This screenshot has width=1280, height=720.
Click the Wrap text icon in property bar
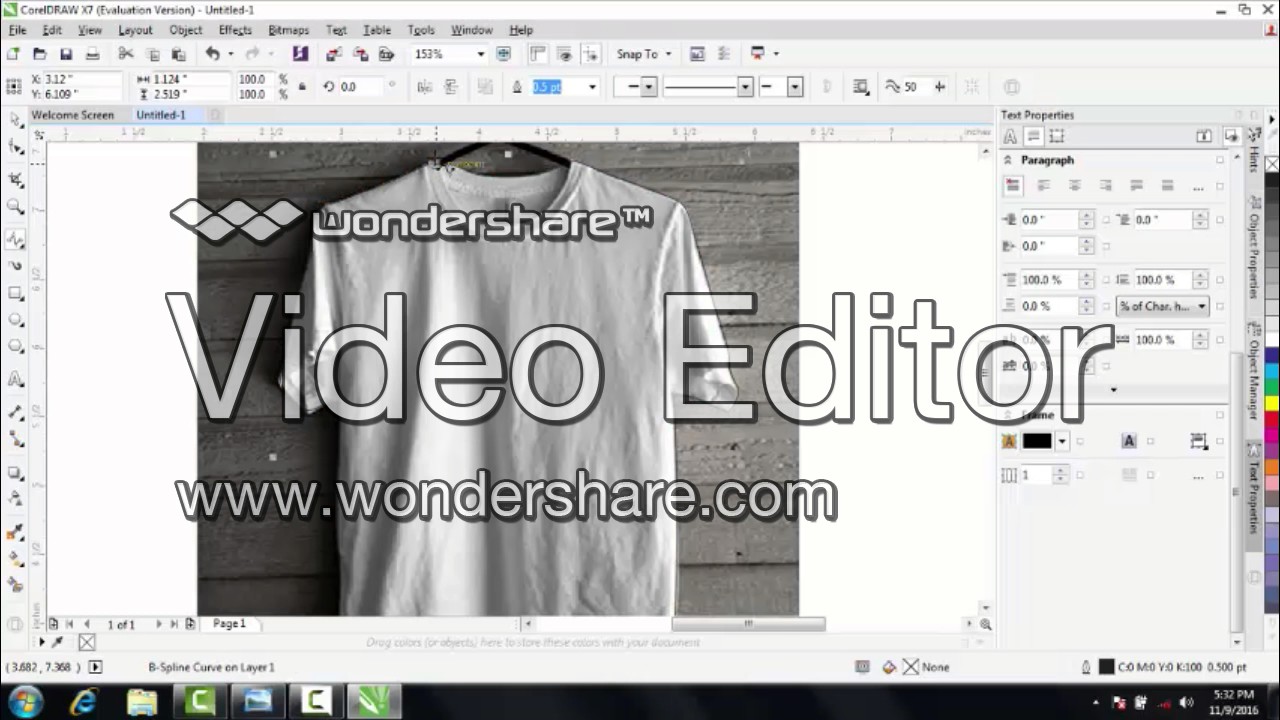tap(860, 87)
